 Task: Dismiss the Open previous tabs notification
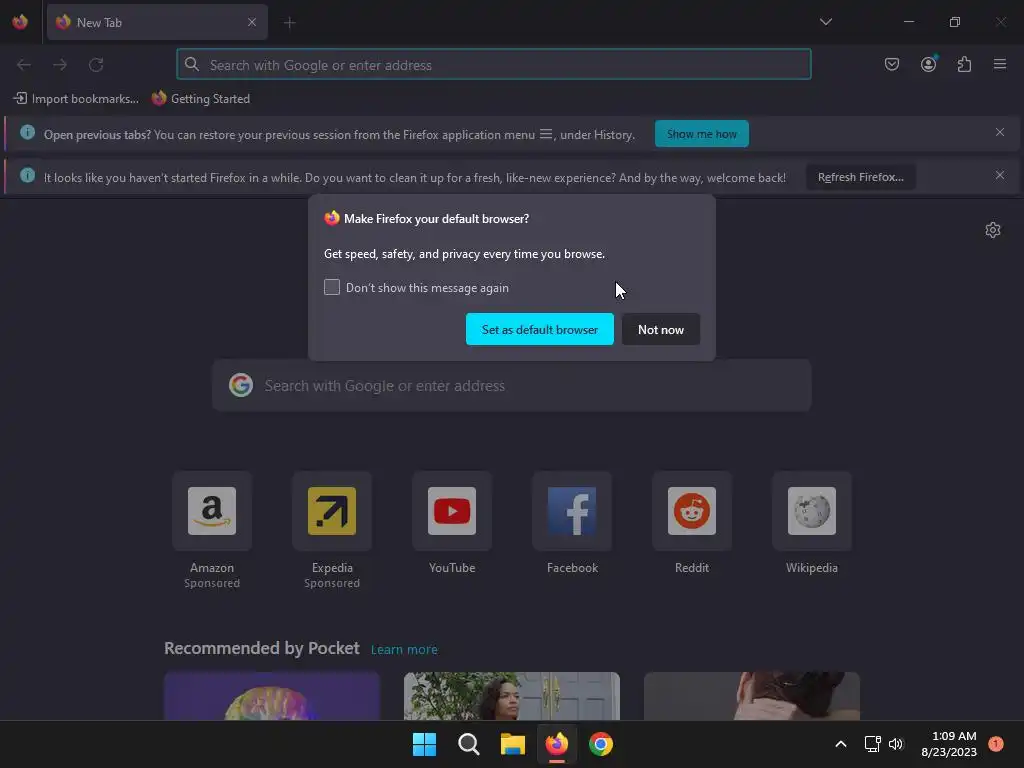[x=999, y=133]
